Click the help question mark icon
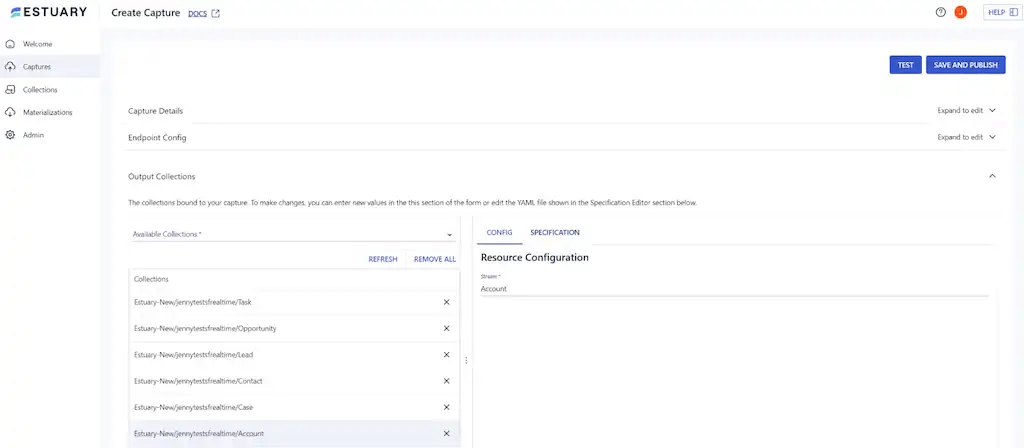 [940, 12]
